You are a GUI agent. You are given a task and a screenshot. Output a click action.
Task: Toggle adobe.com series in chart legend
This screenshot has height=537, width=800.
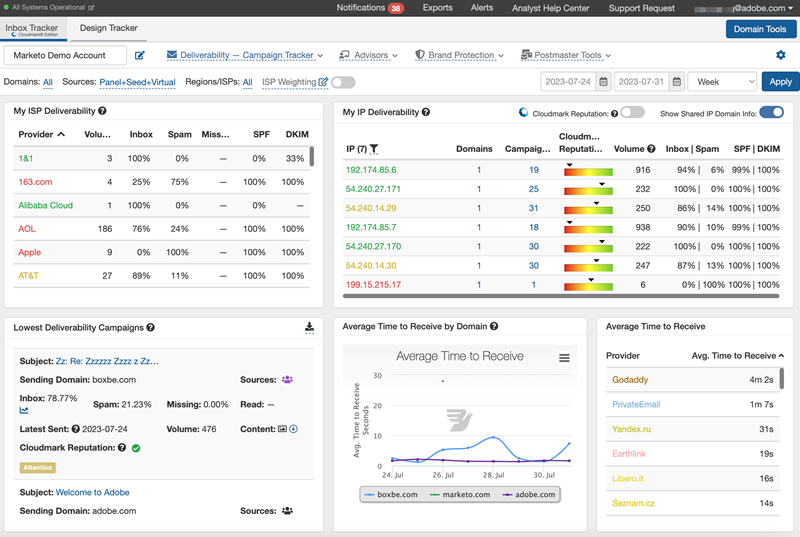click(x=529, y=494)
